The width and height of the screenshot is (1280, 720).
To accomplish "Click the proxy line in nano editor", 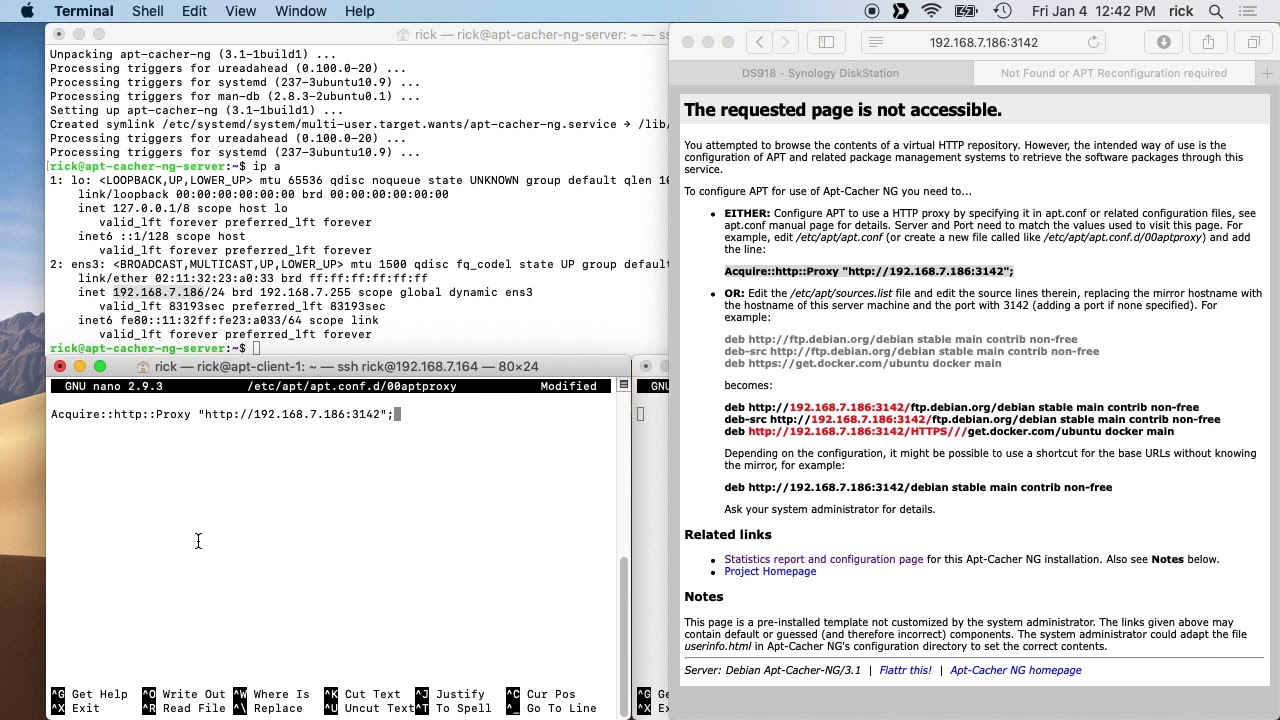I will tap(222, 414).
